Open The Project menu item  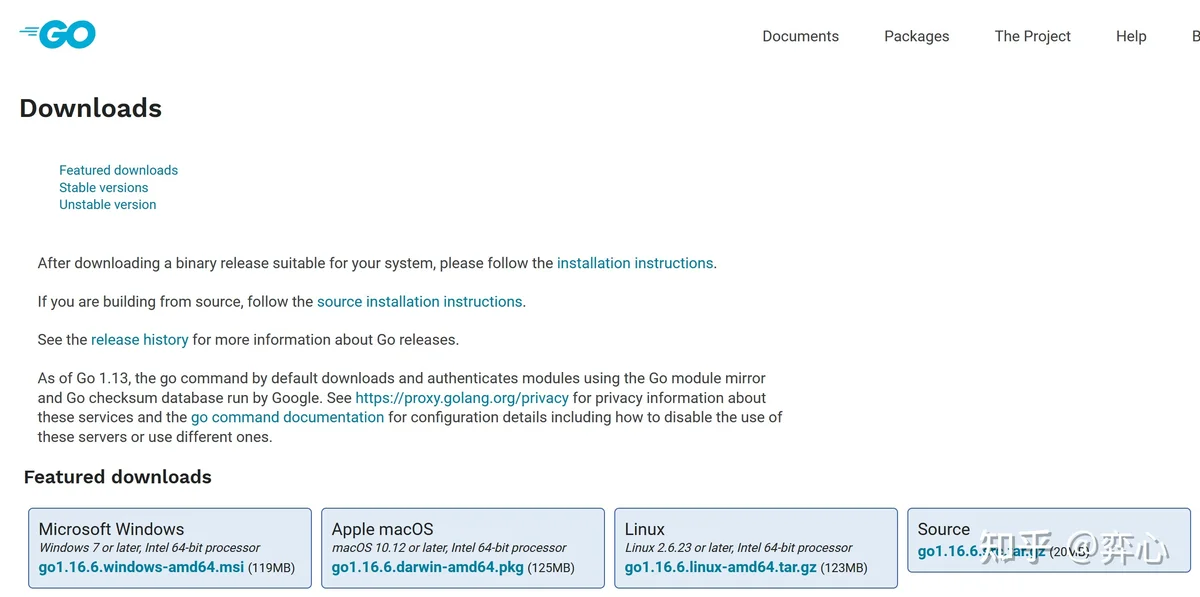1032,36
